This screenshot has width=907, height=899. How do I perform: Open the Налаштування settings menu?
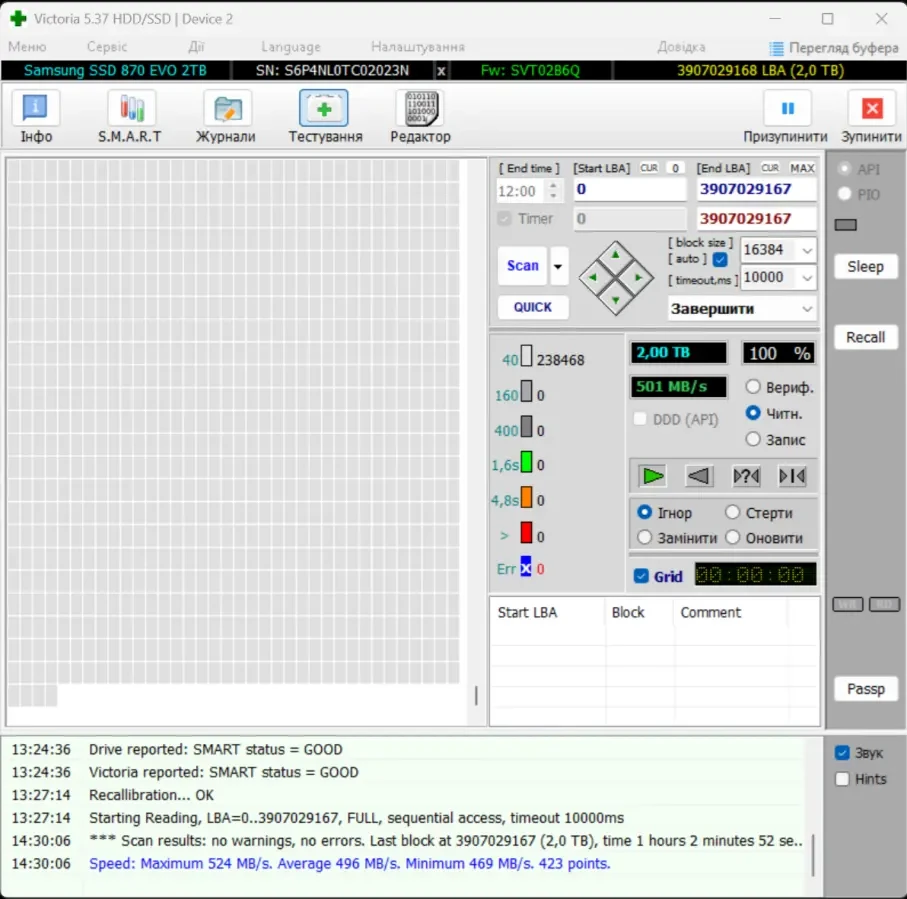pos(418,47)
